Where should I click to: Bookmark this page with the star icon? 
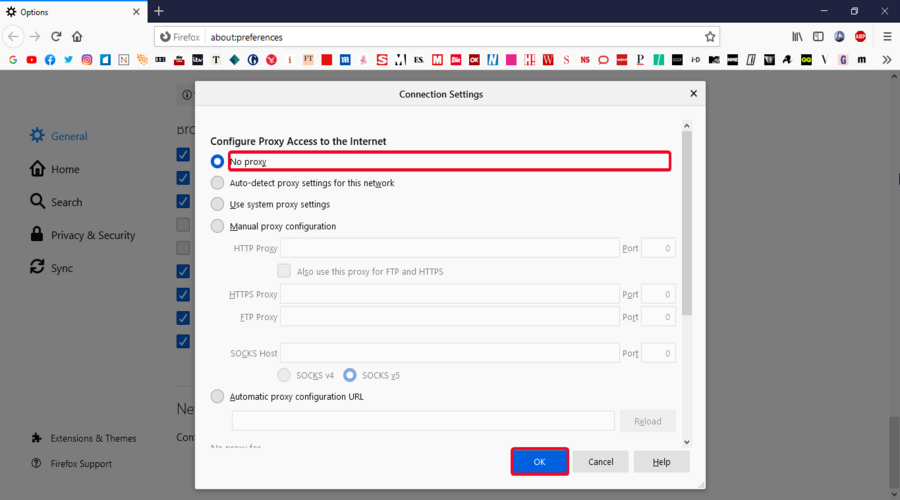(x=710, y=37)
